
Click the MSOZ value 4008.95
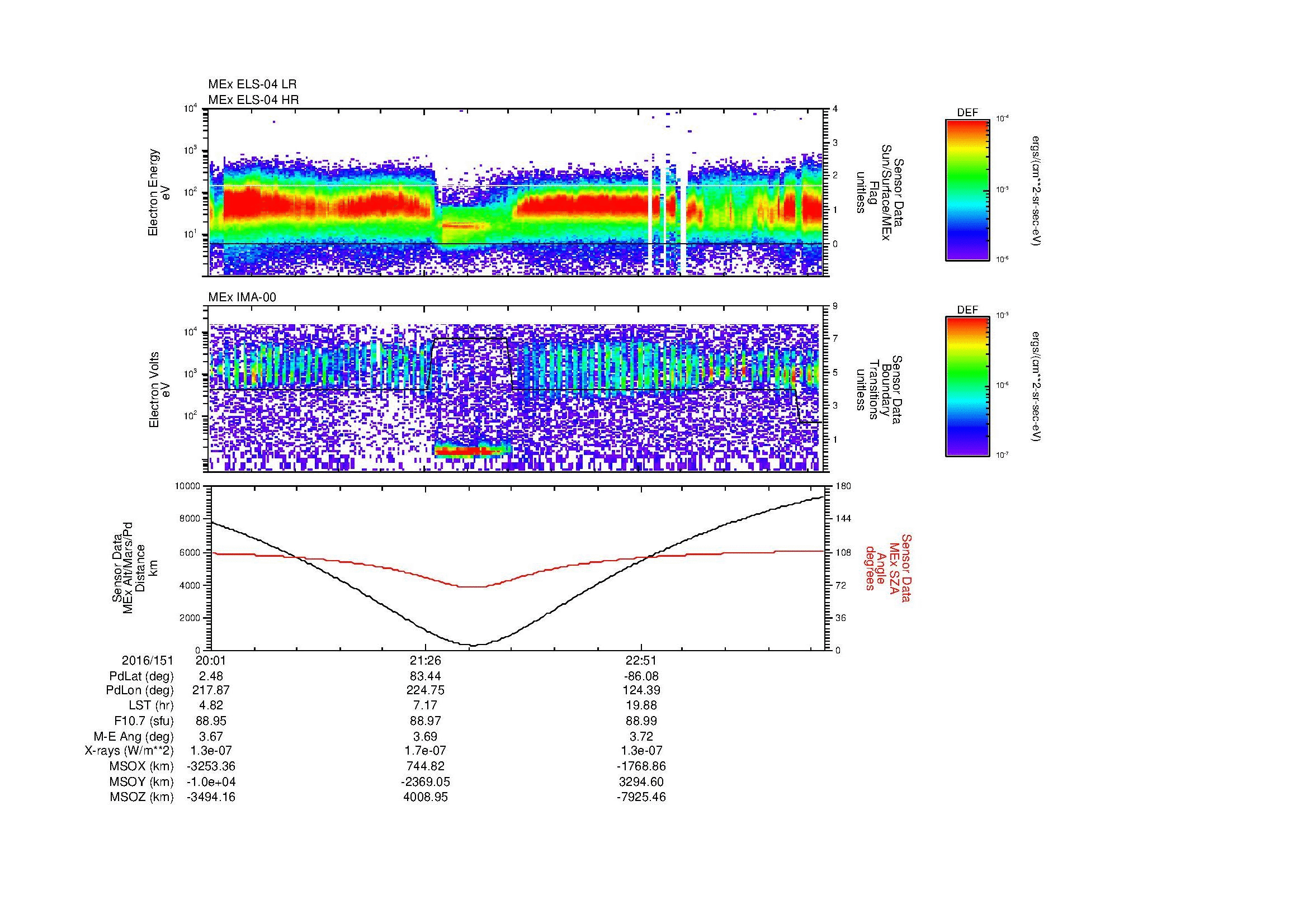tap(426, 797)
